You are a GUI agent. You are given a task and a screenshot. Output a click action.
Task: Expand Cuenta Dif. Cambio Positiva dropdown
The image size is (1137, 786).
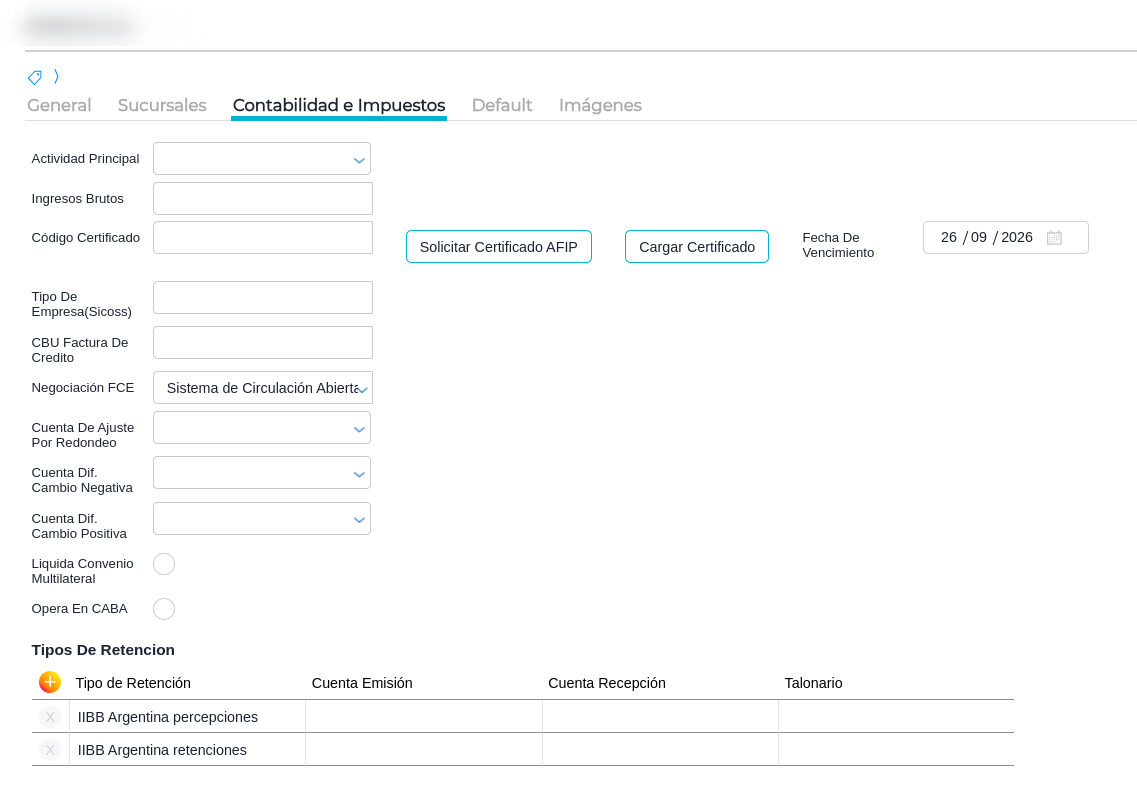pyautogui.click(x=359, y=520)
